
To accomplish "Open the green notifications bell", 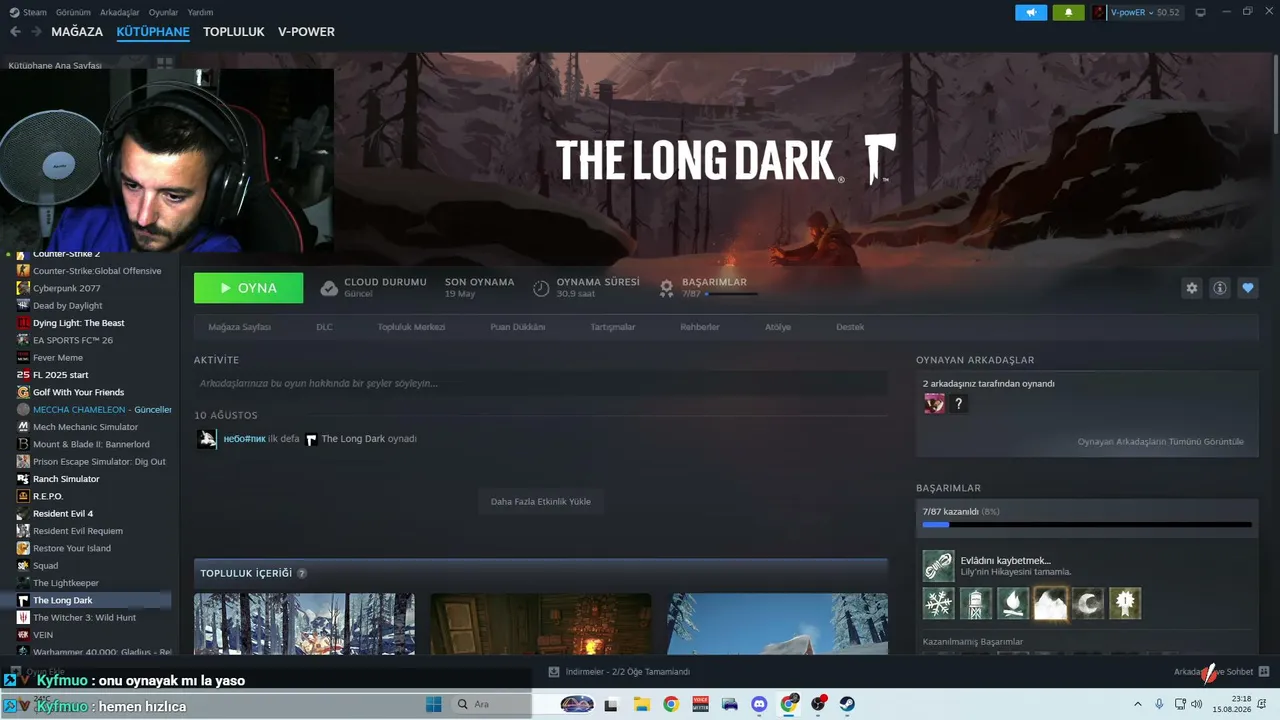I will (x=1068, y=12).
